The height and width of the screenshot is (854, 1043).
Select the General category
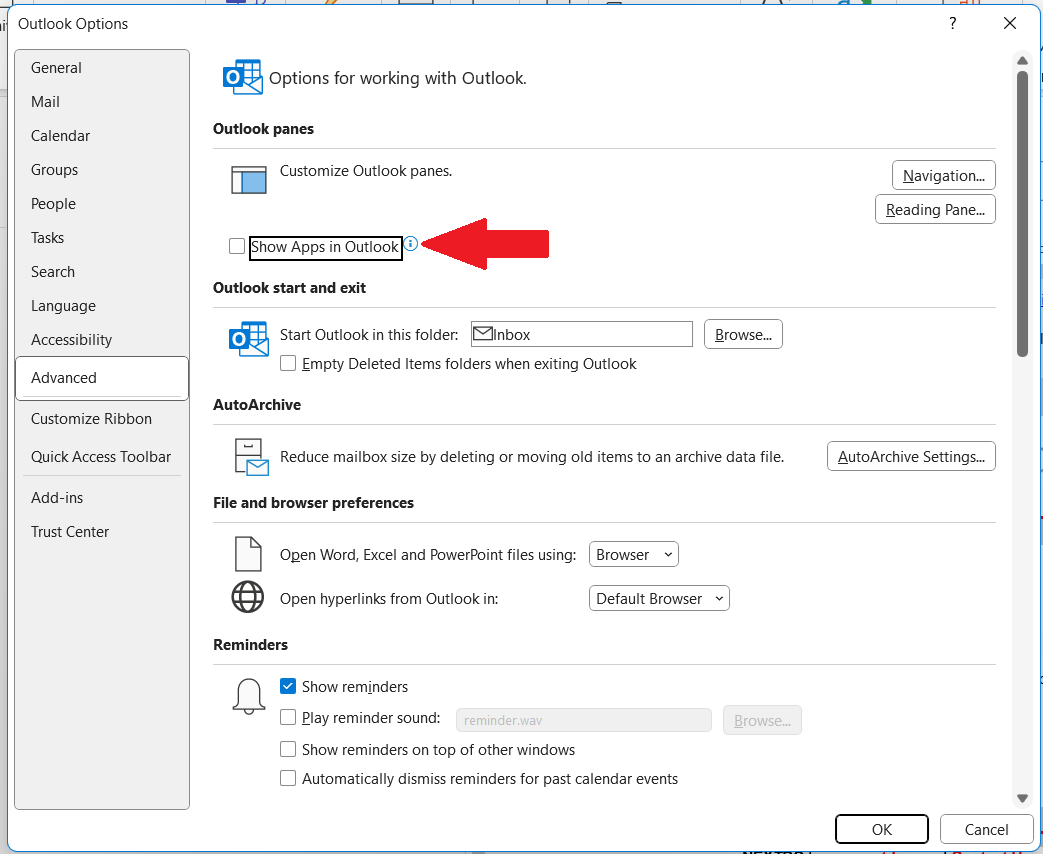tap(102, 68)
